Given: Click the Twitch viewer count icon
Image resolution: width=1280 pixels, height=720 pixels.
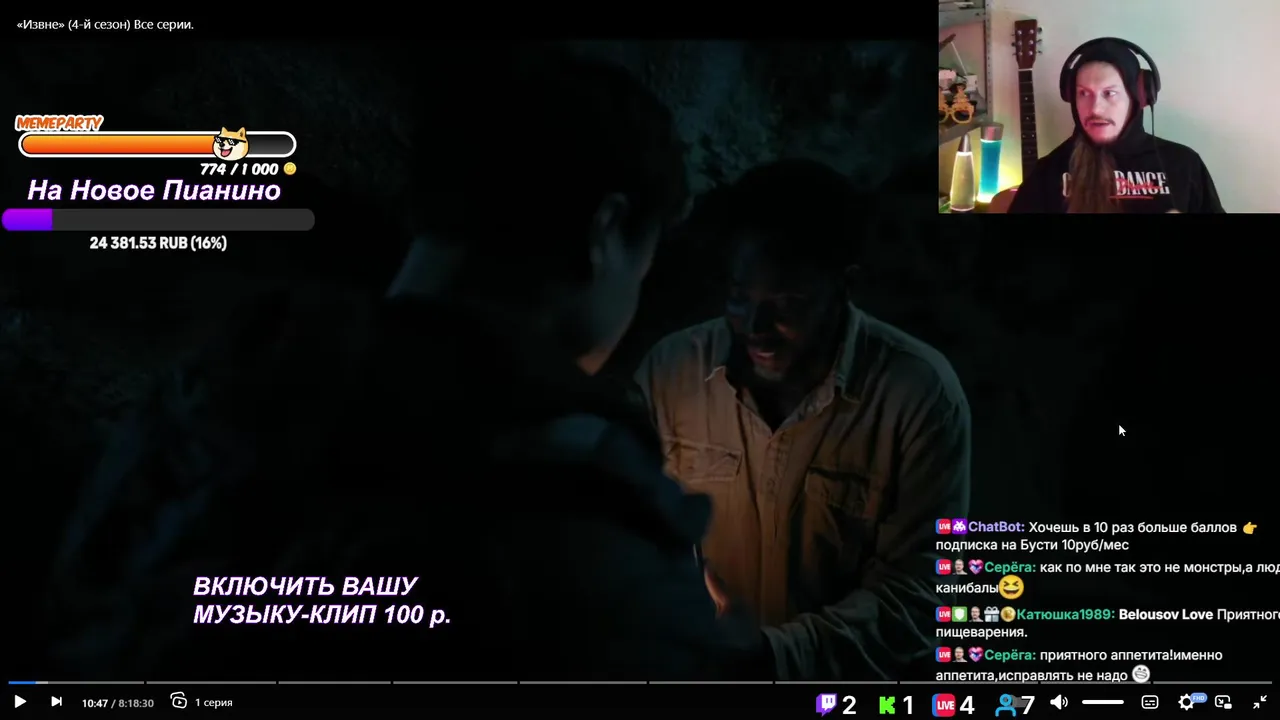Looking at the screenshot, I should [x=826, y=704].
